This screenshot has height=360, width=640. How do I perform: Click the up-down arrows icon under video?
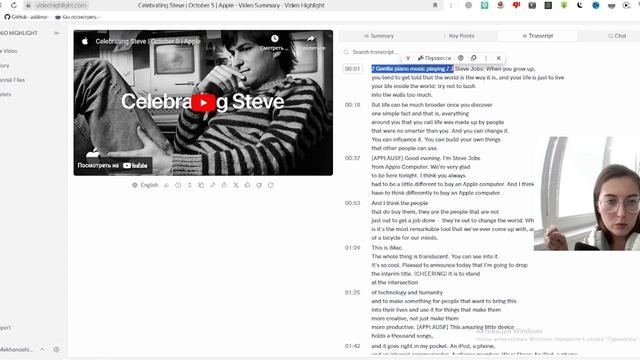pyautogui.click(x=189, y=185)
